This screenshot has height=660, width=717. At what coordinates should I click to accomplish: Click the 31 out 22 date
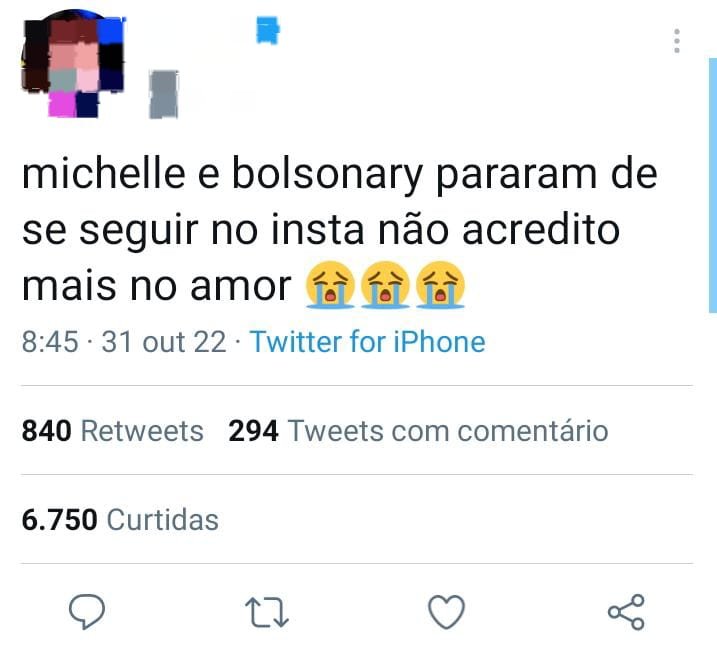(x=164, y=342)
